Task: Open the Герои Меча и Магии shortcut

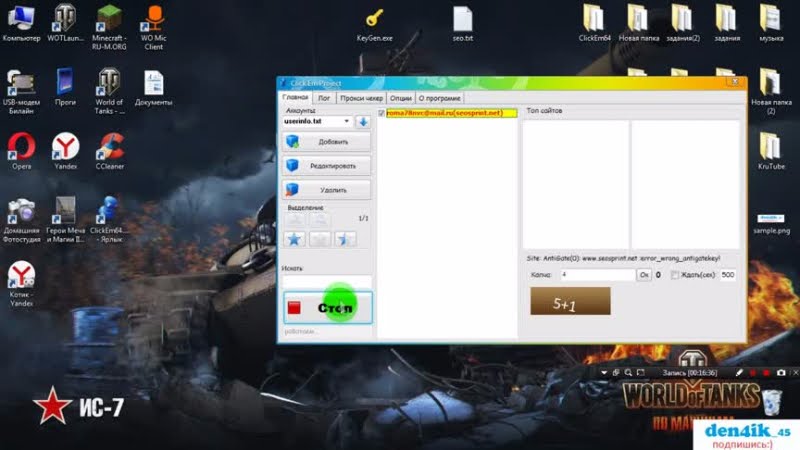Action: tap(65, 220)
